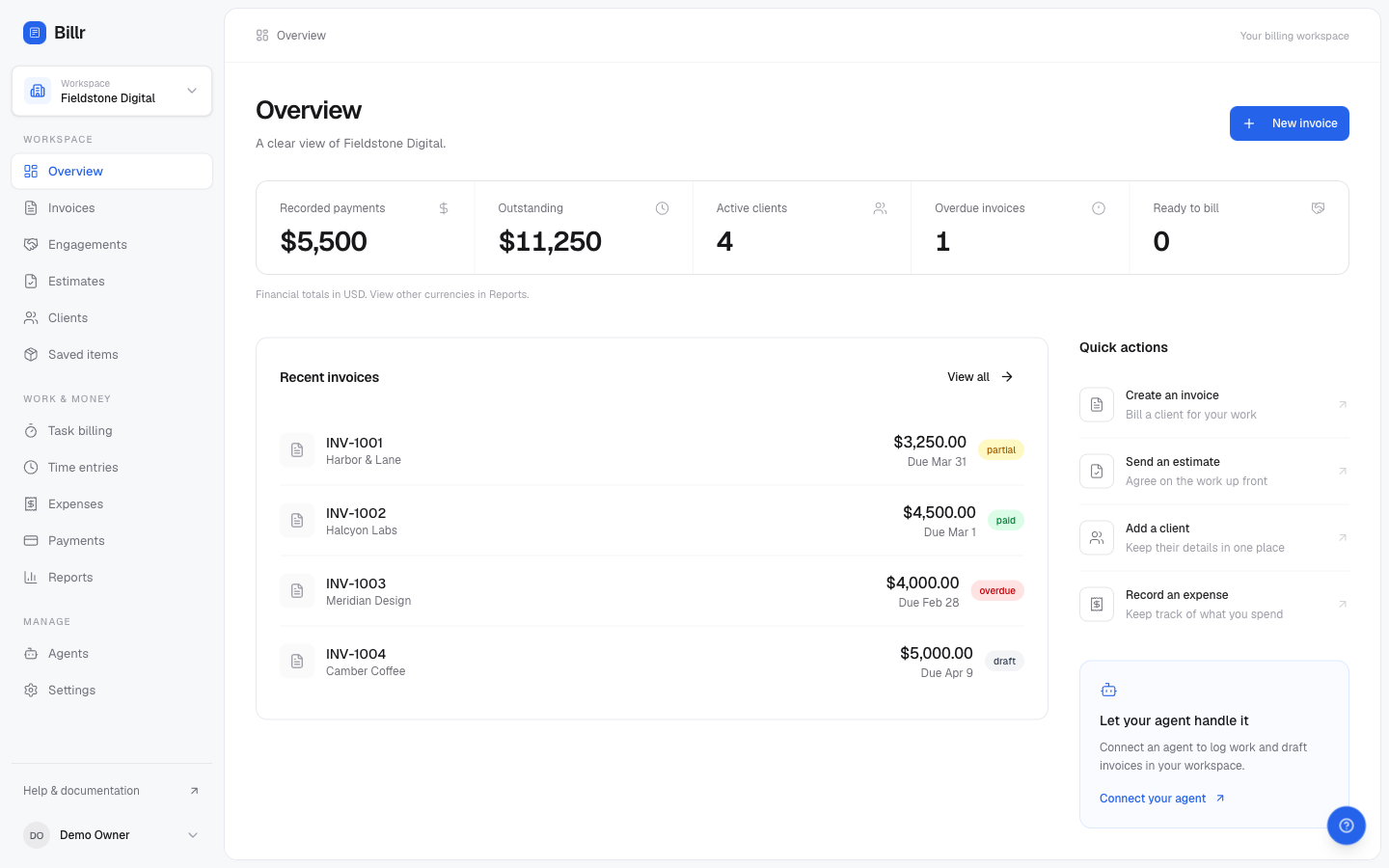Open Saved items in the sidebar
Image resolution: width=1389 pixels, height=868 pixels.
[112, 355]
